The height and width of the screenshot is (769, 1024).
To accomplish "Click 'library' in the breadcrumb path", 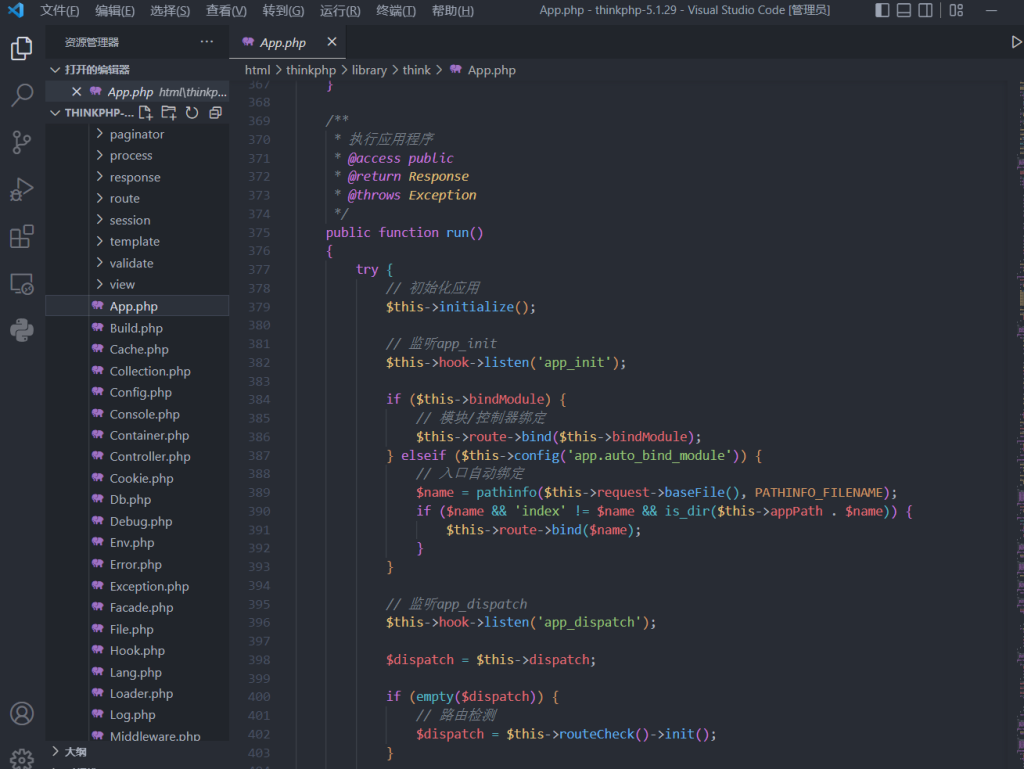I will coord(369,70).
